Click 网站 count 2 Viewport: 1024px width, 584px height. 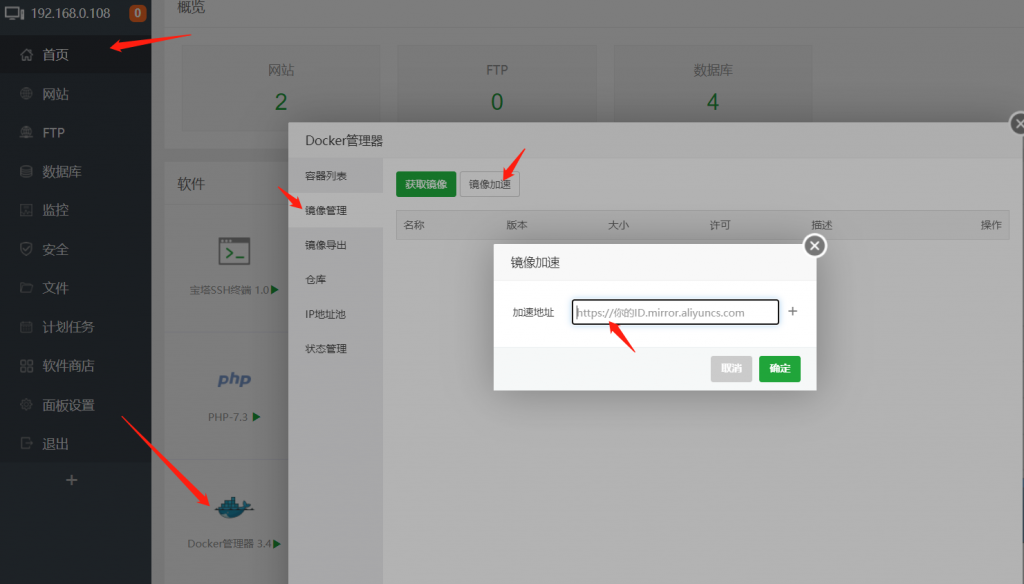click(x=281, y=102)
